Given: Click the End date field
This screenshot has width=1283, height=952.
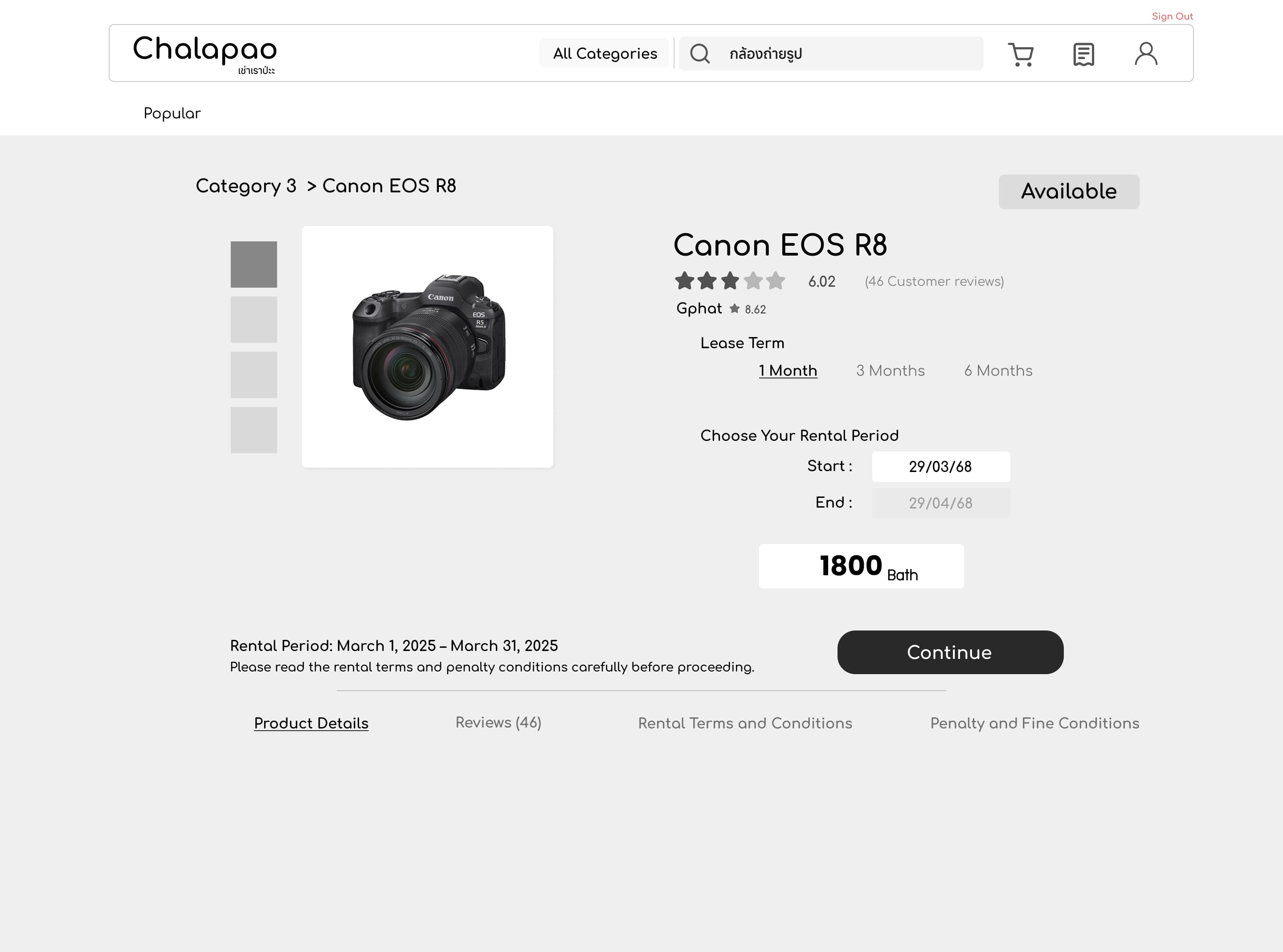Looking at the screenshot, I should [x=940, y=503].
